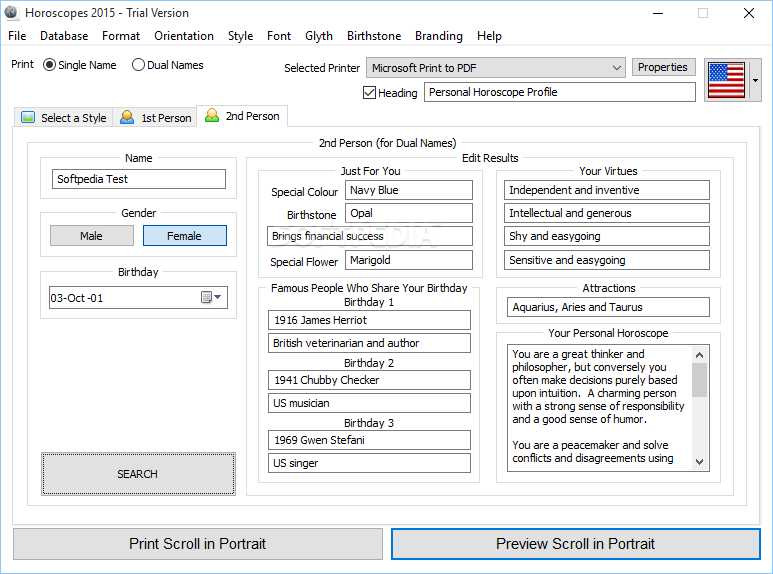Viewport: 773px width, 574px height.
Task: Click the Birthstone Opal field
Action: (x=409, y=214)
